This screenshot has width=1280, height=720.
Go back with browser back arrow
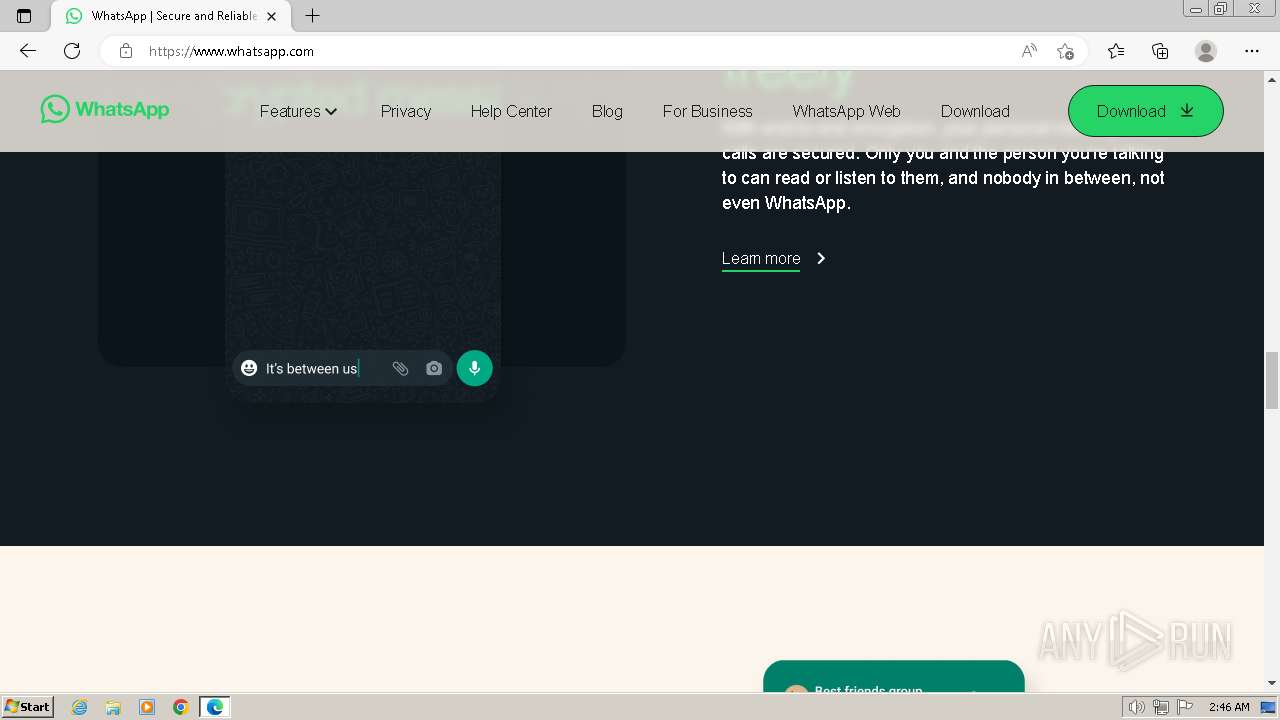click(x=28, y=51)
